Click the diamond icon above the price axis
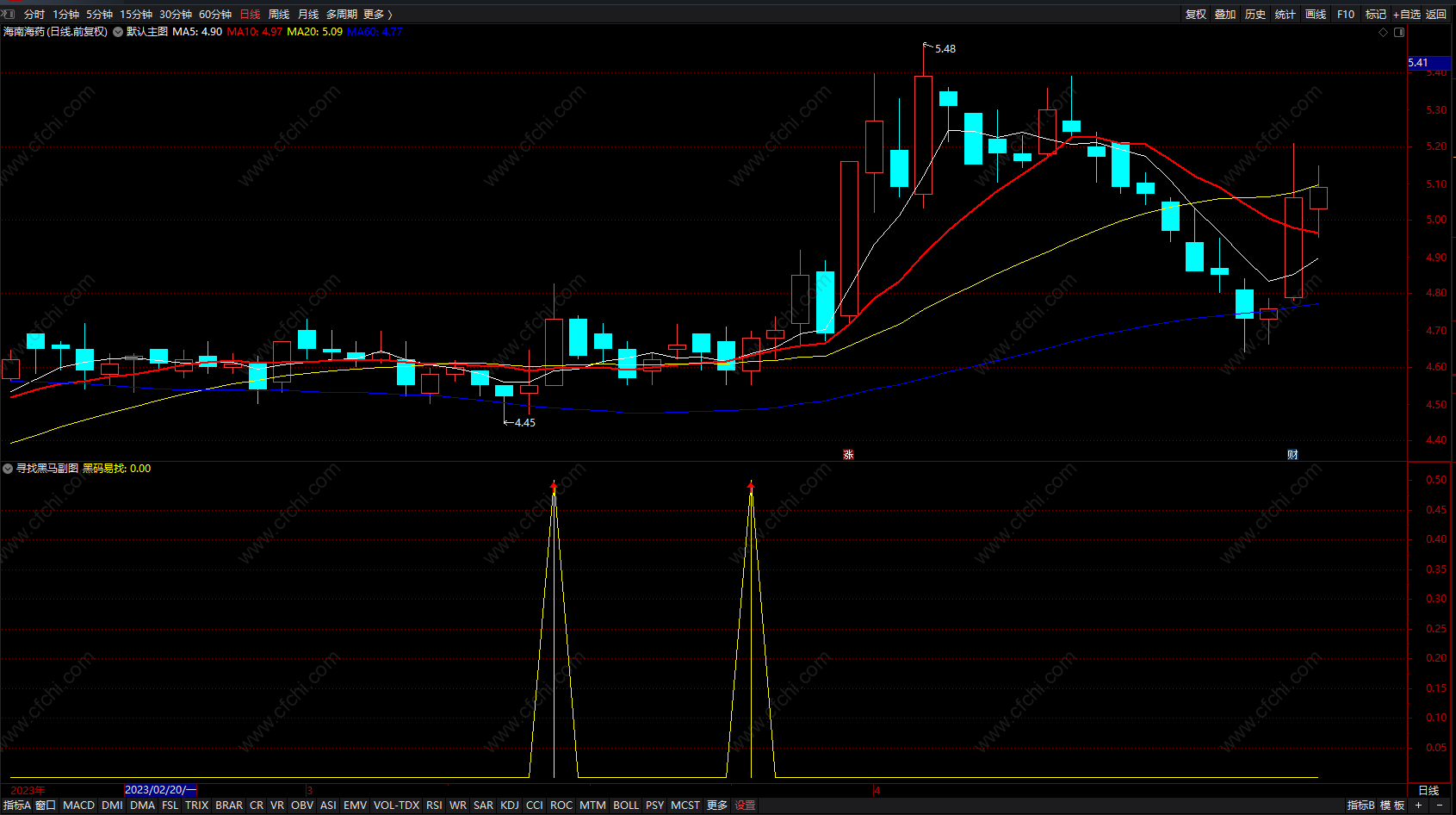Image resolution: width=1456 pixels, height=815 pixels. click(x=1384, y=32)
